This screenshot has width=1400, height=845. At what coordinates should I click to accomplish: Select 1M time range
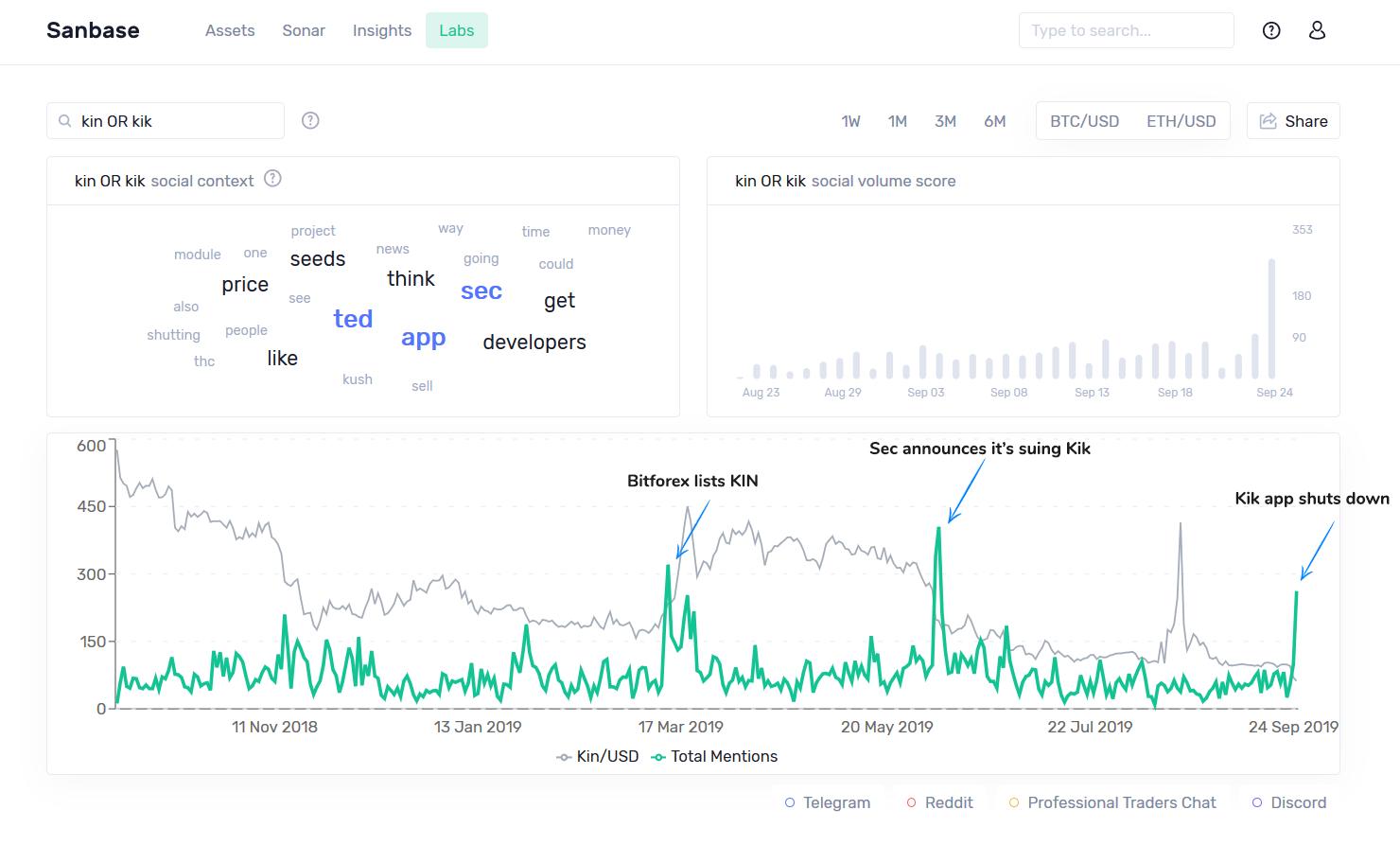point(898,121)
